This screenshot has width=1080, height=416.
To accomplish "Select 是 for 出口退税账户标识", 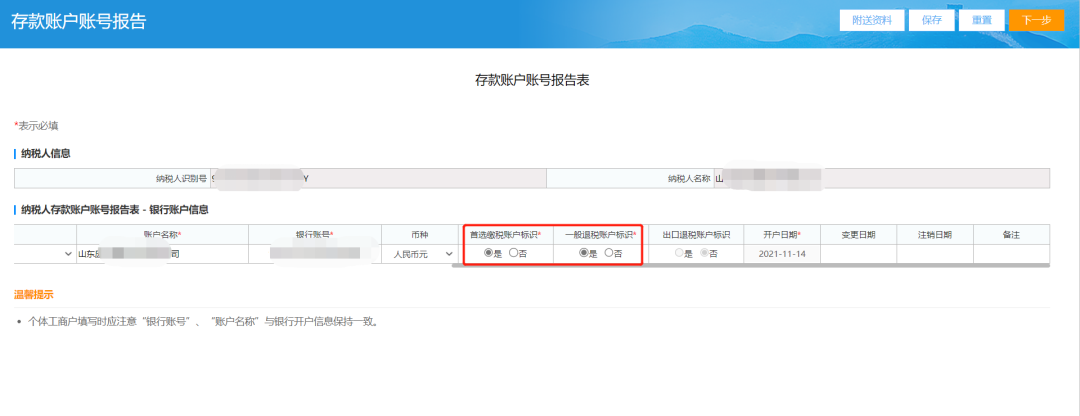I will click(x=679, y=253).
